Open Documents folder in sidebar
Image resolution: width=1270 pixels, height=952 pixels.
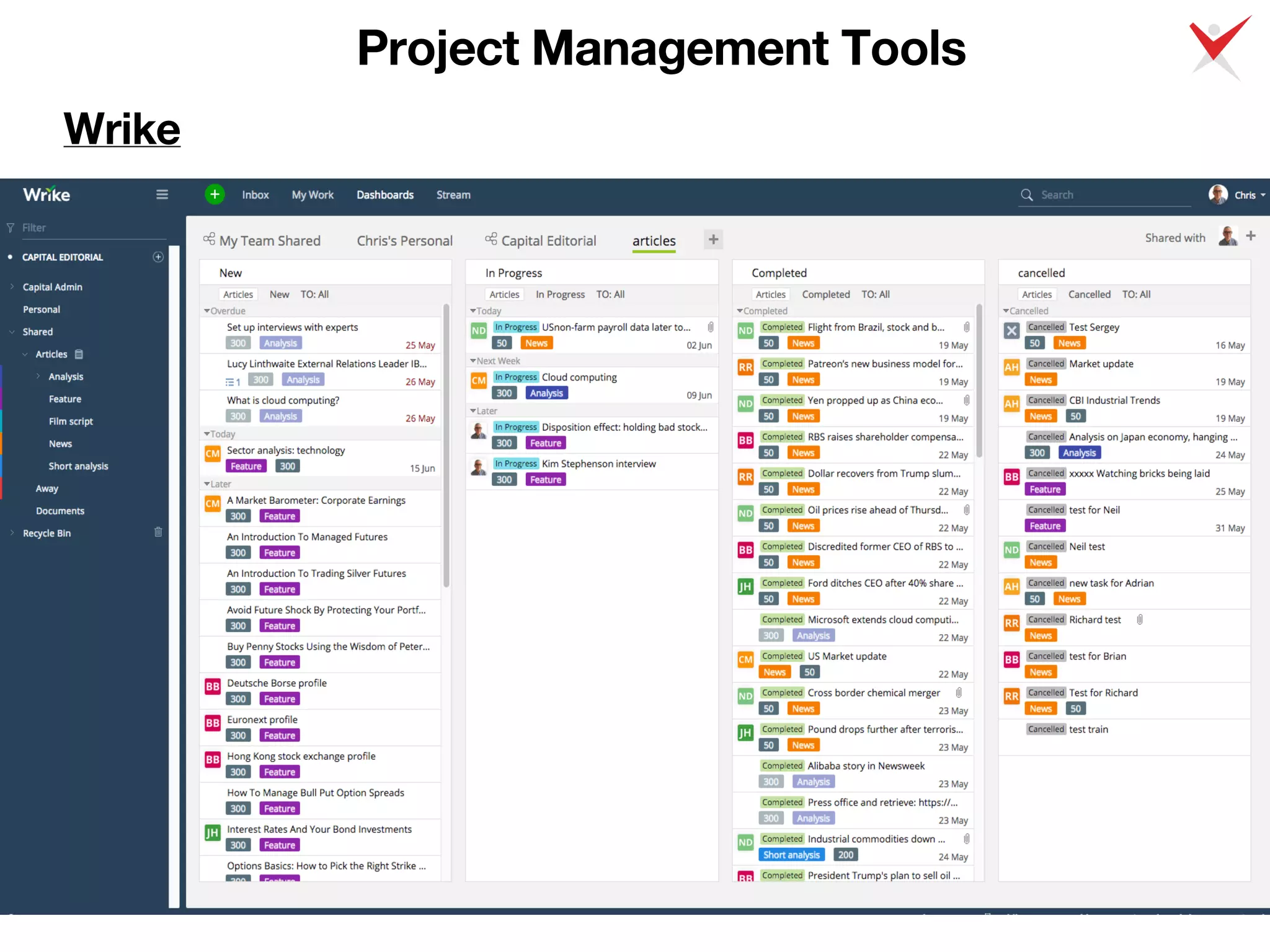click(x=60, y=510)
